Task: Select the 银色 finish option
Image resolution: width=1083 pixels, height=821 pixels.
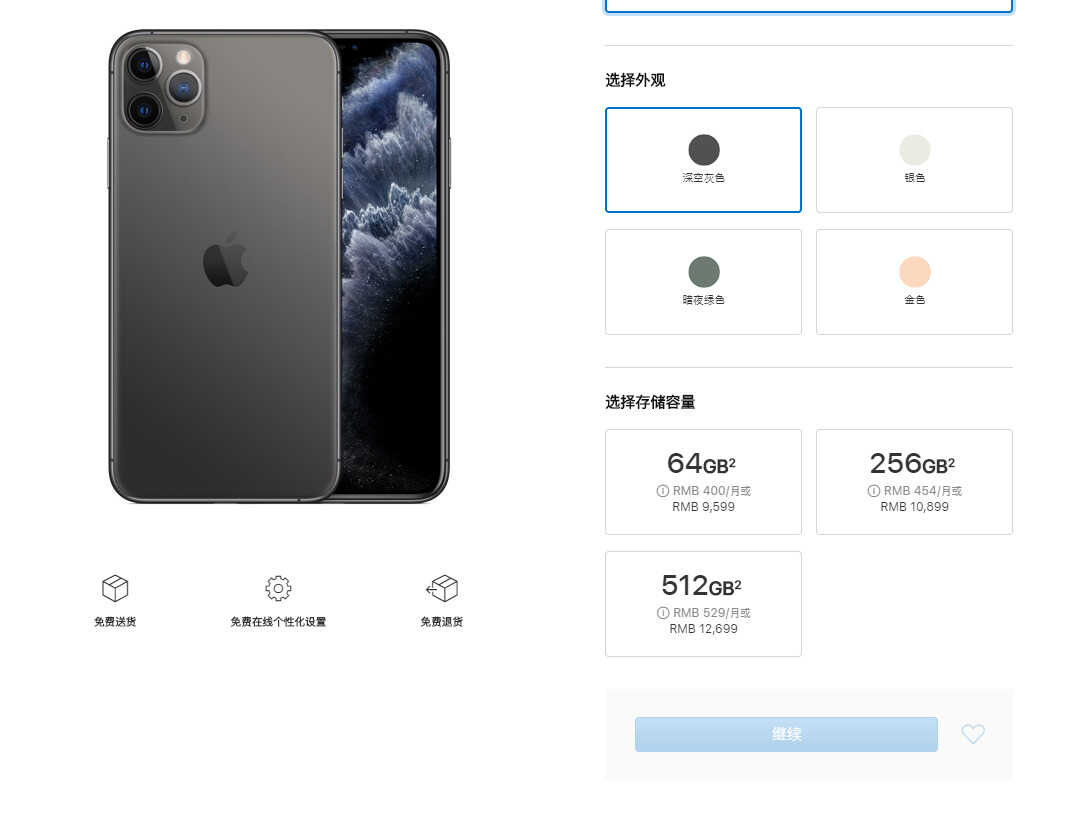Action: point(914,160)
